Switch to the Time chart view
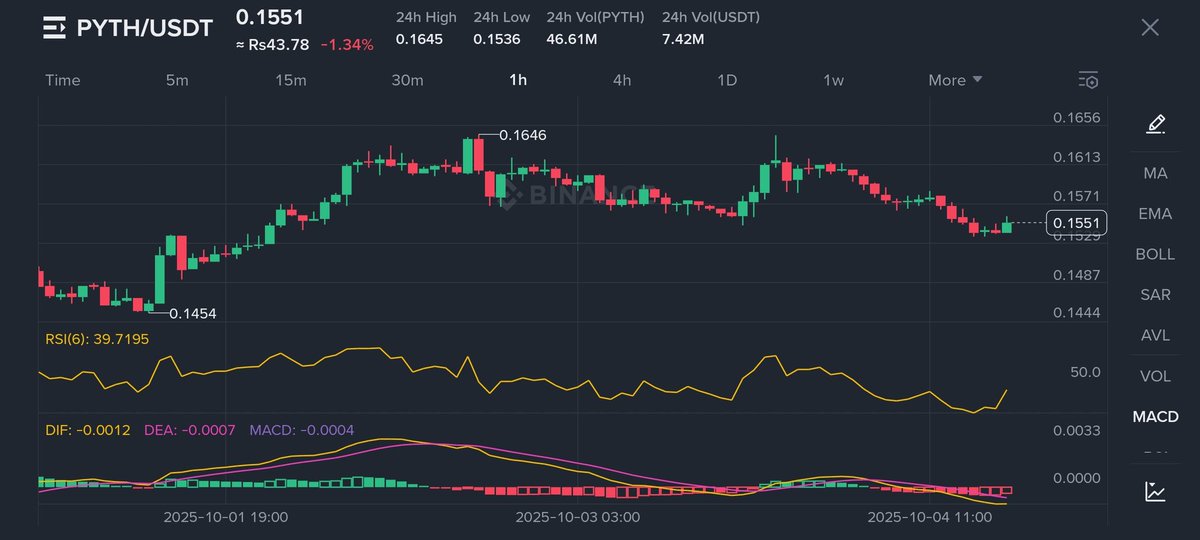The image size is (1200, 540). point(63,80)
